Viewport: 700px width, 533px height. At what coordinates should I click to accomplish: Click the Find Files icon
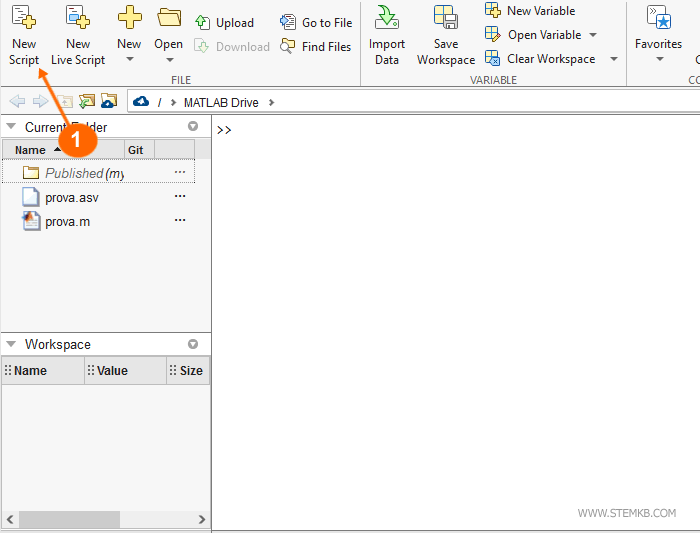click(x=316, y=47)
